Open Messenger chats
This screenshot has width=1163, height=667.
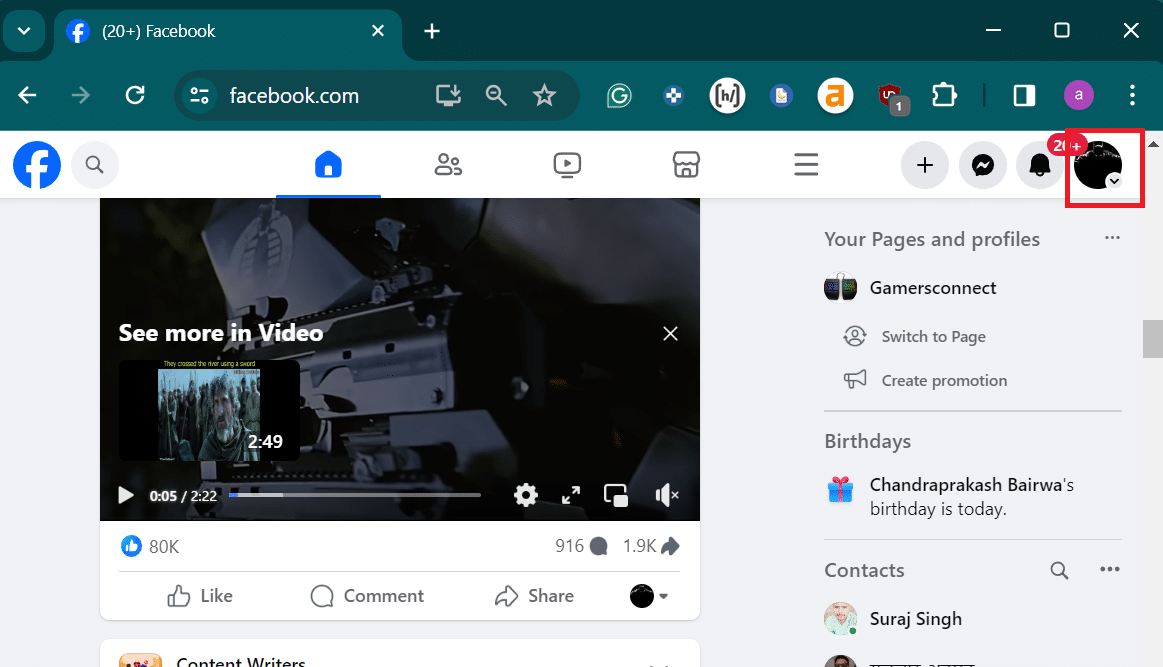click(x=983, y=165)
